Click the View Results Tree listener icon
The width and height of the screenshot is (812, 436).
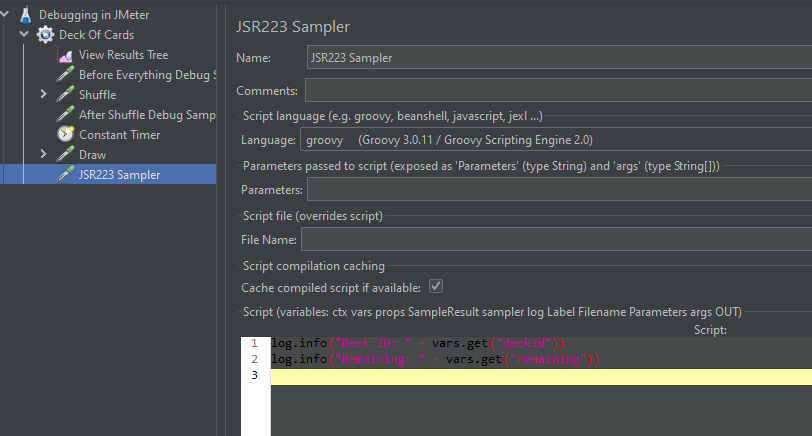pos(66,55)
